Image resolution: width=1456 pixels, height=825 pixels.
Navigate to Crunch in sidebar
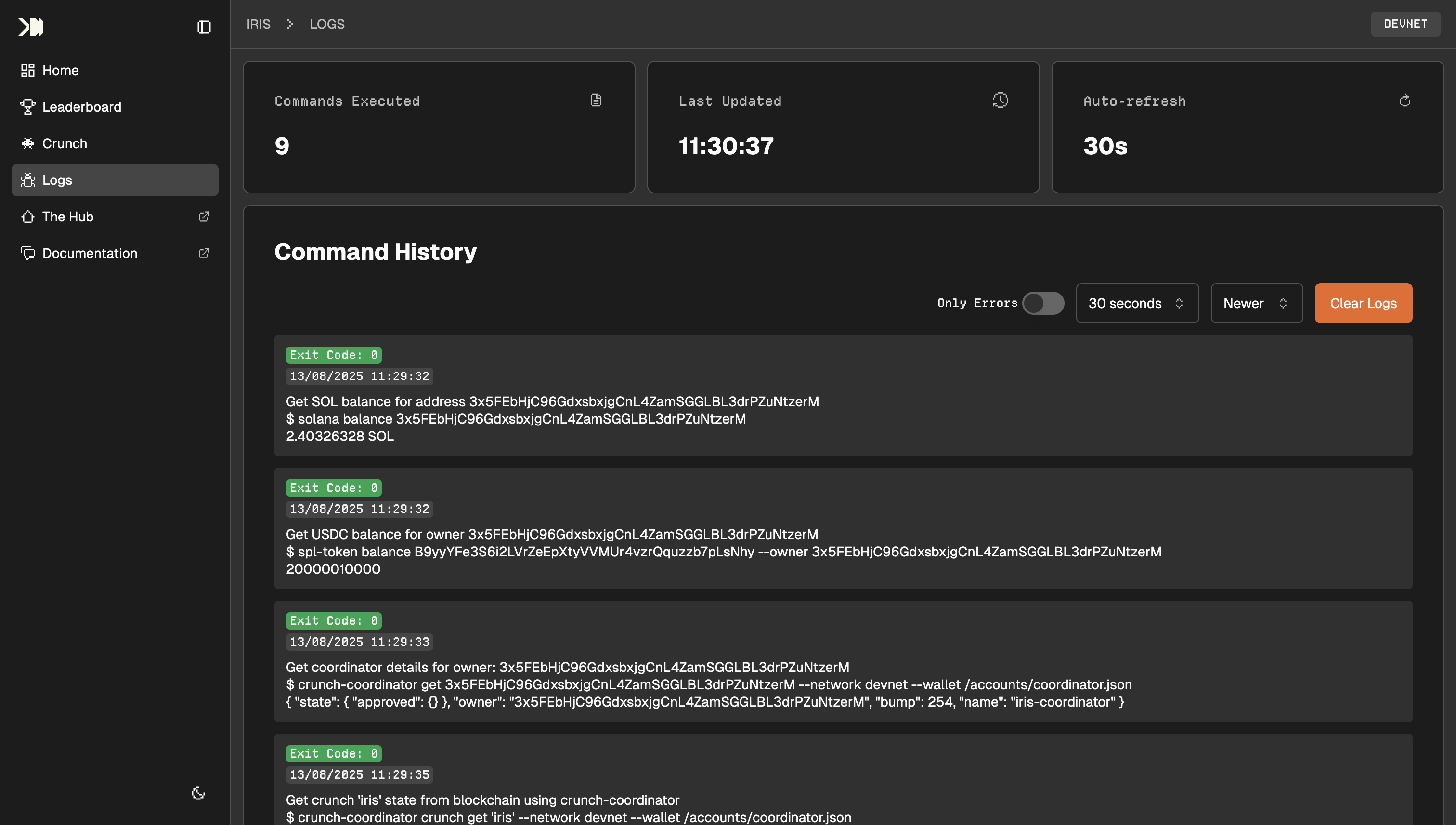tap(64, 143)
